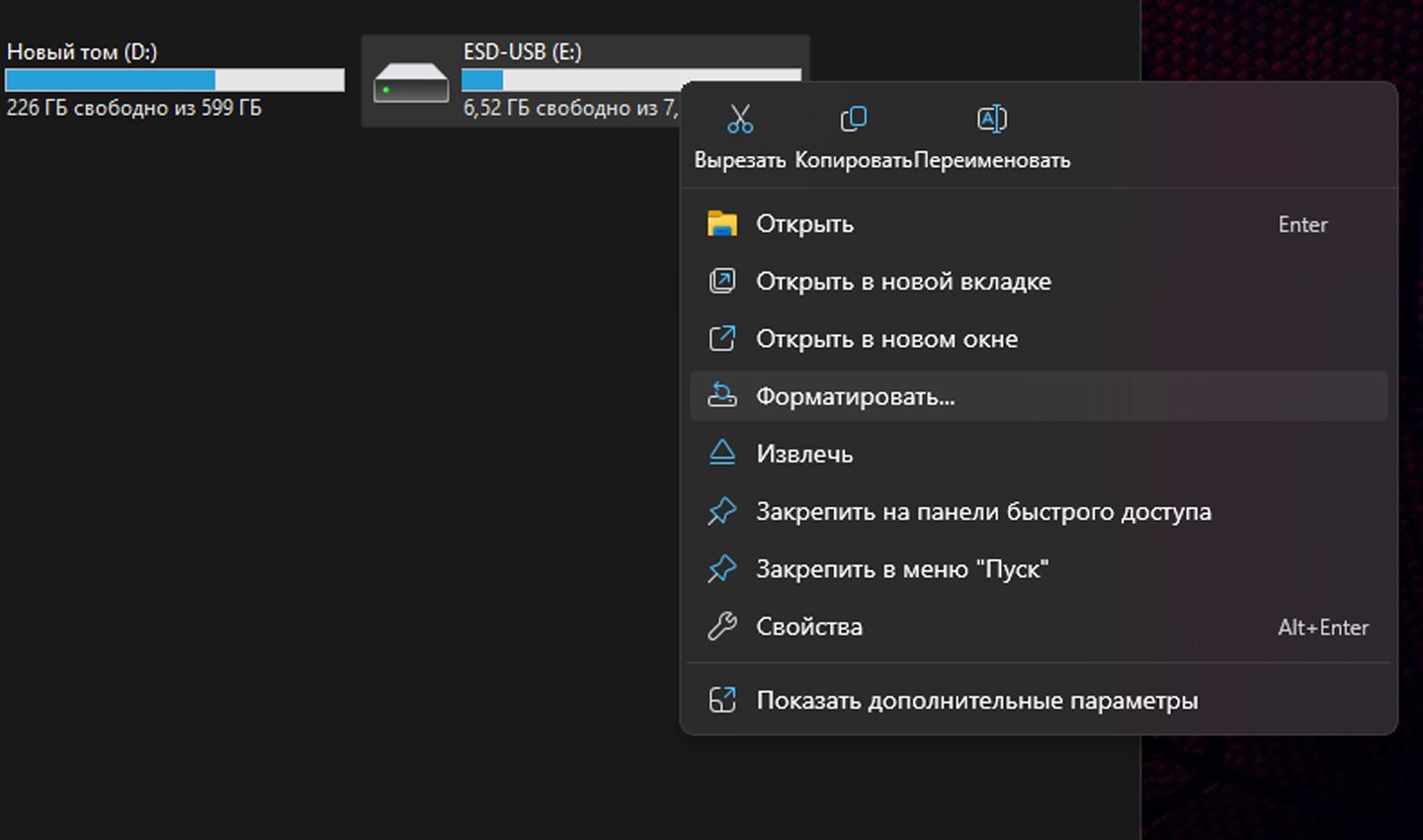Click the new window icon beside Открыть в новом окне
The image size is (1423, 840).
[722, 339]
